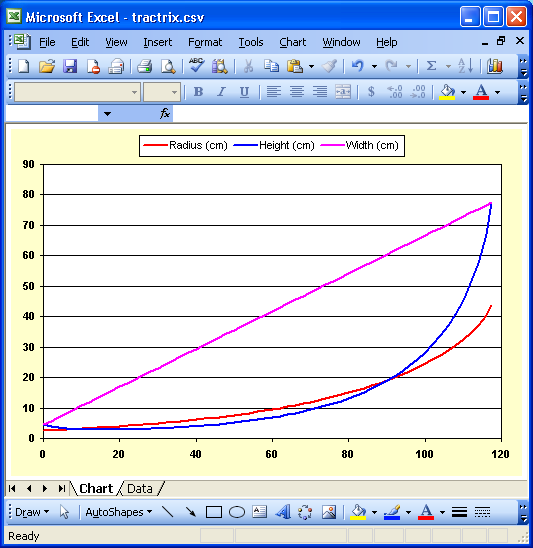Open Dash Style options on Drawing toolbar
Screen dimensions: 533x548
click(x=482, y=512)
